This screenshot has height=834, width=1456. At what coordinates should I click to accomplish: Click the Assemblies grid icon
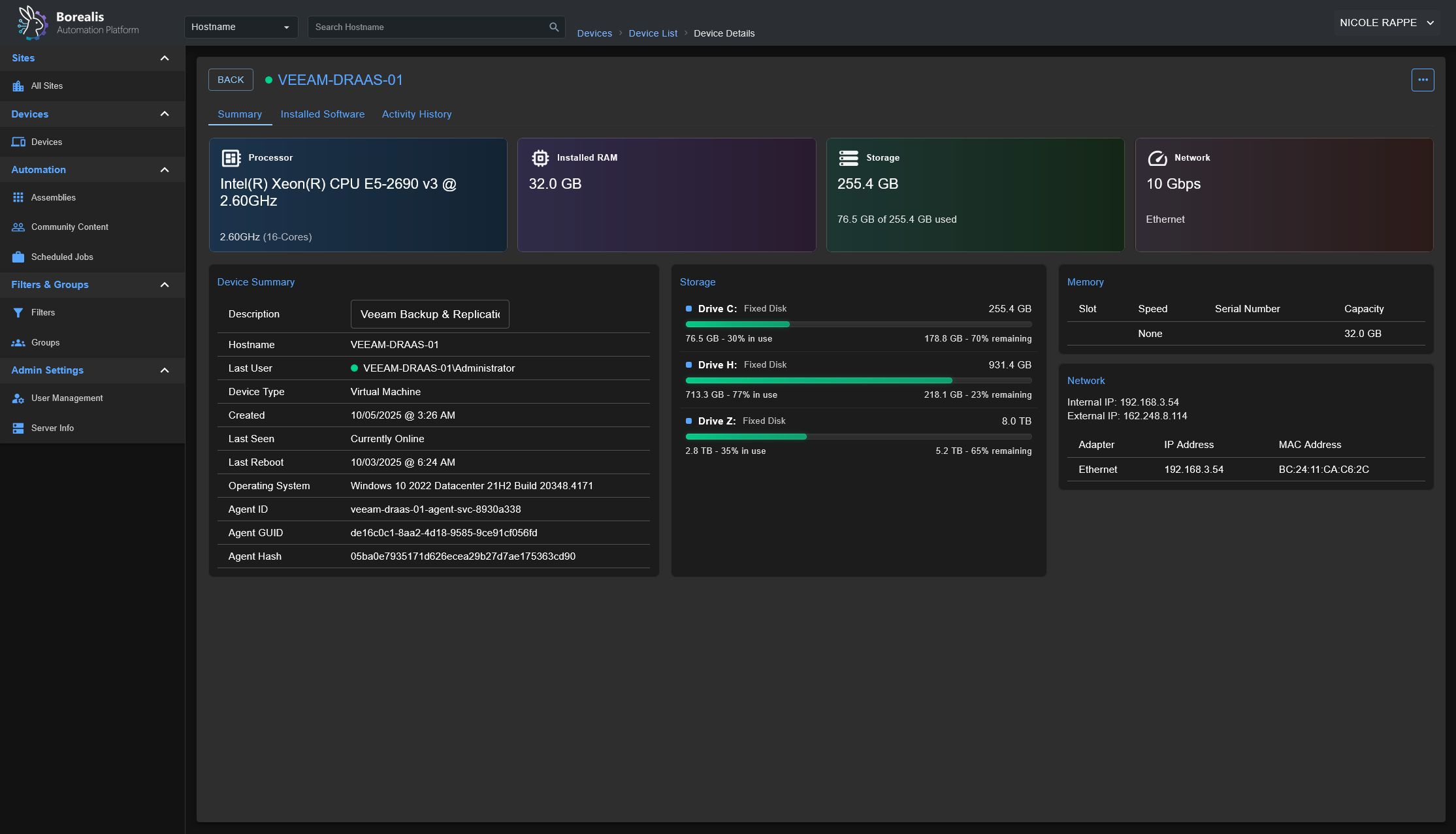[18, 197]
